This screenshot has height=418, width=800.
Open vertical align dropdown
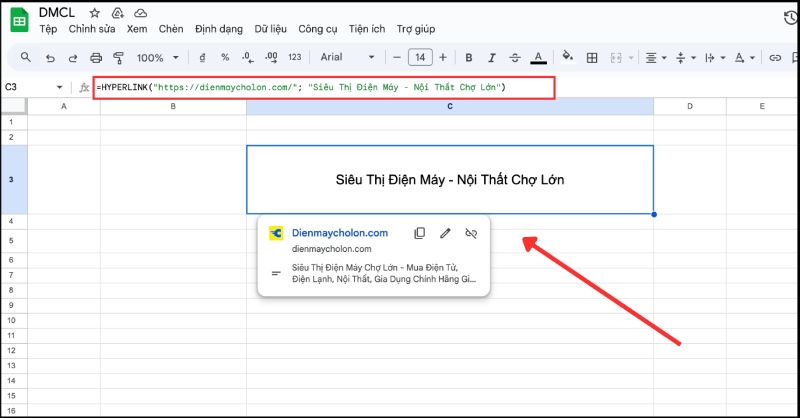coord(685,58)
